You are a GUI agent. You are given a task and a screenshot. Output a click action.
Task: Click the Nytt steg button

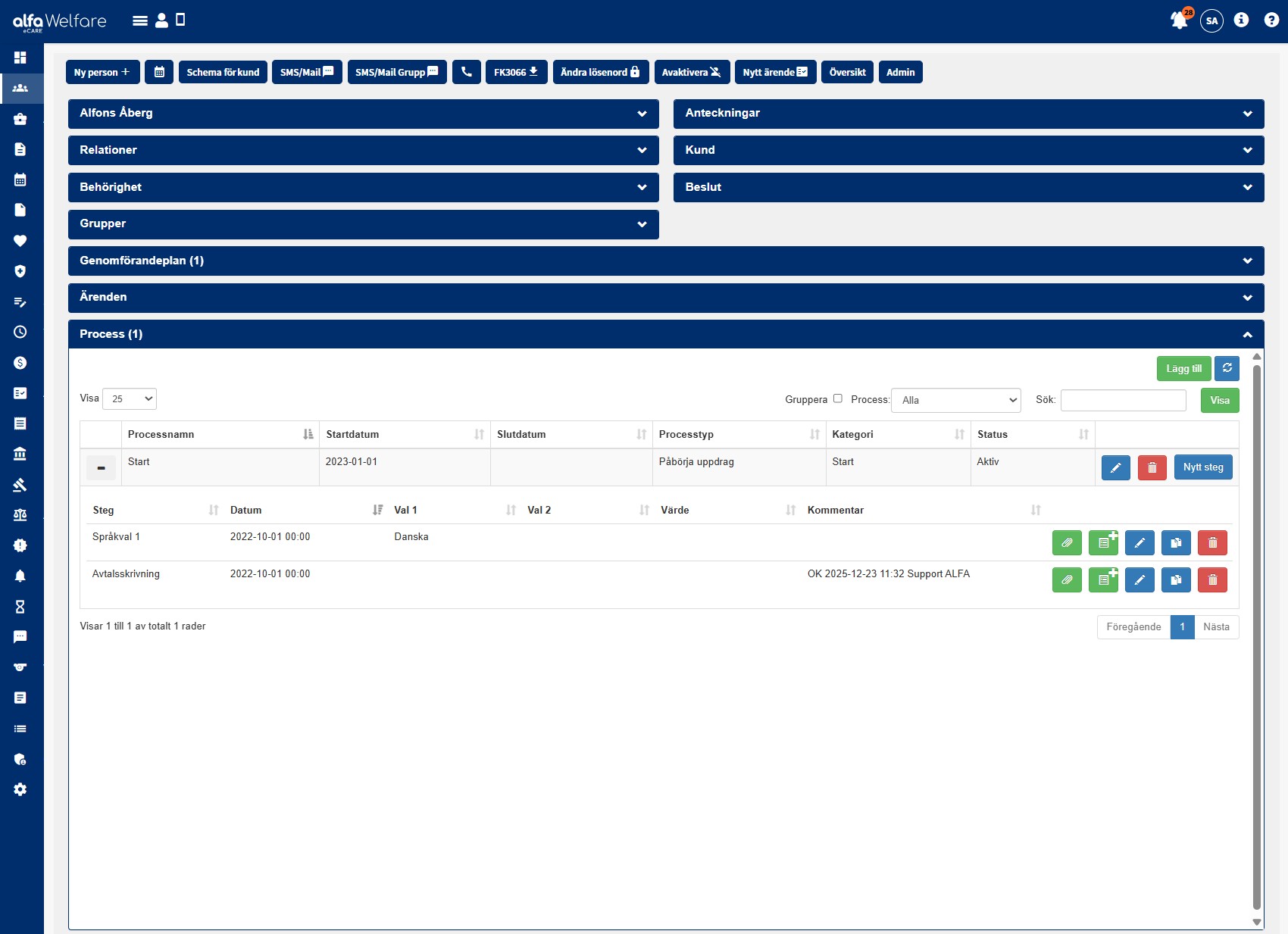click(x=1203, y=467)
